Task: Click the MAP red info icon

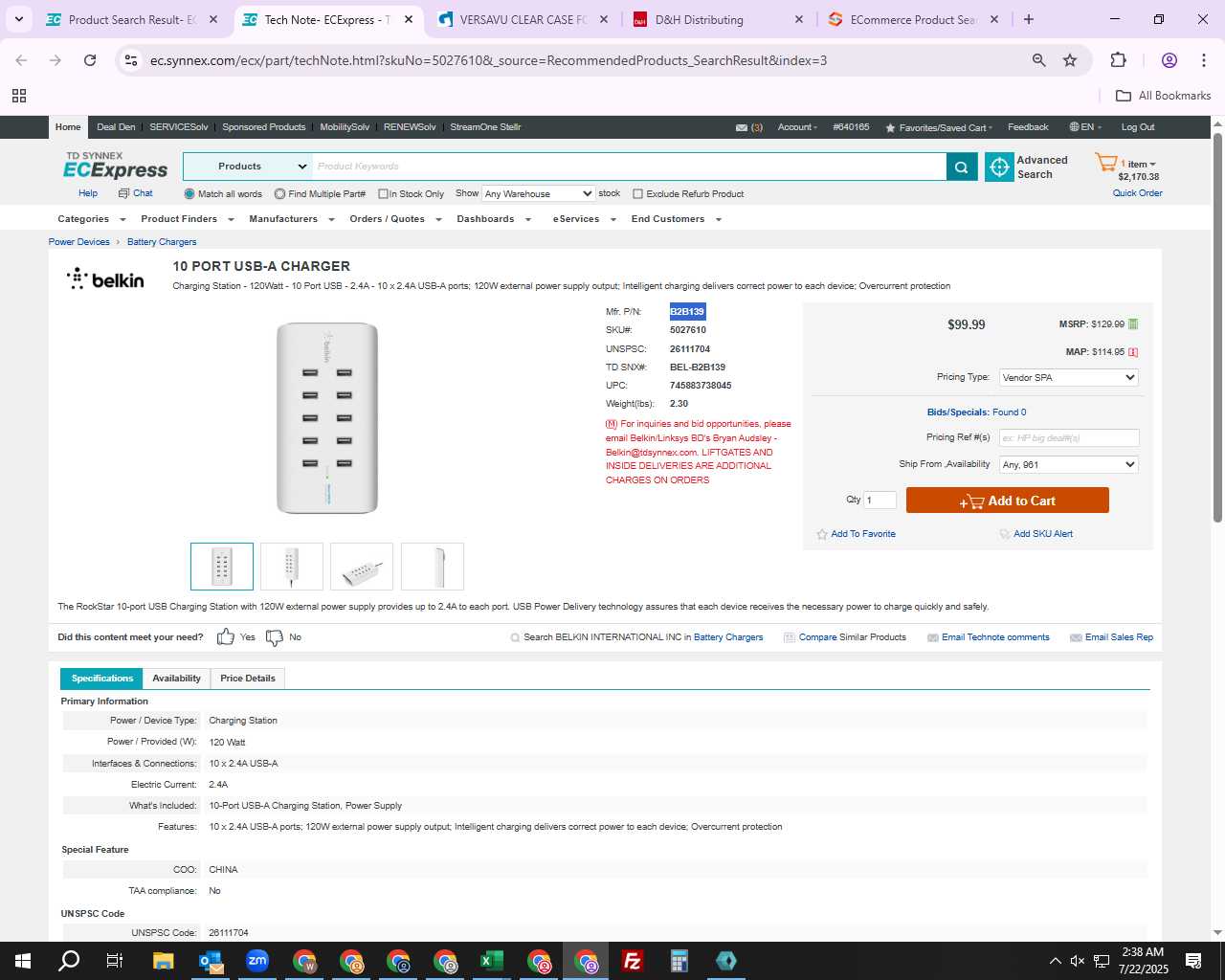Action: coord(1133,352)
